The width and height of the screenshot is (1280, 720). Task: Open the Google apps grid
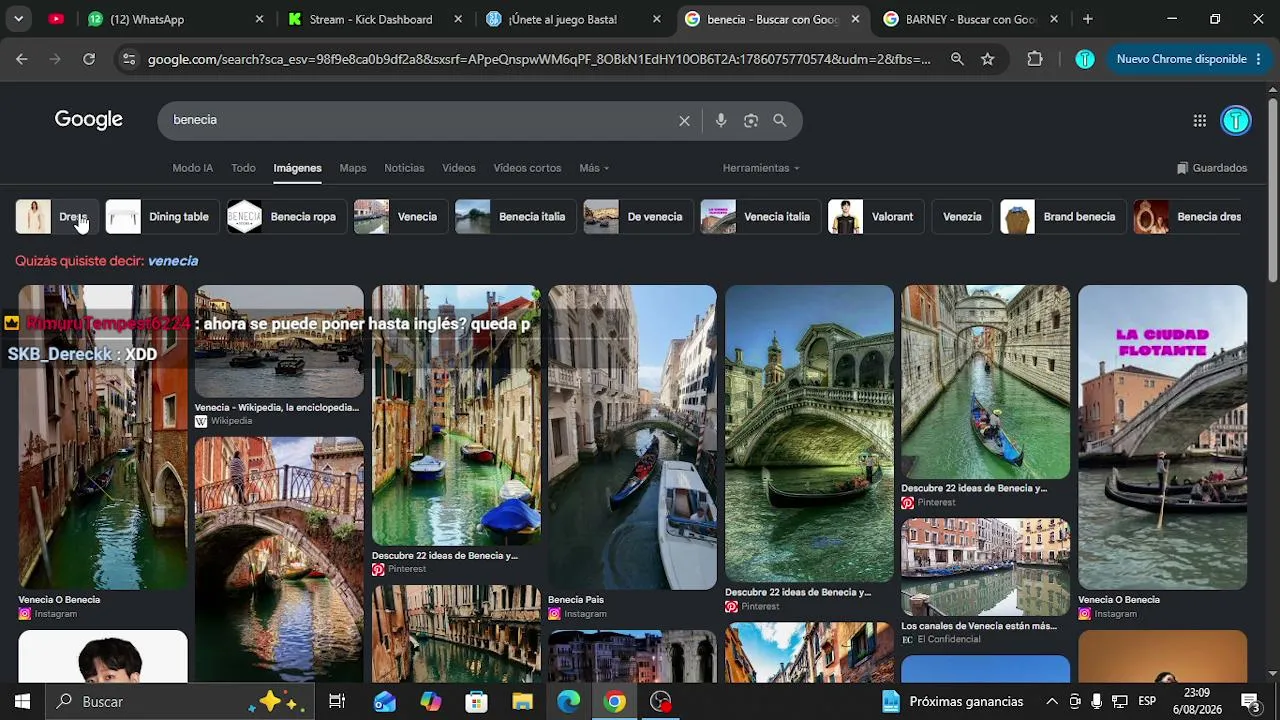coord(1200,120)
